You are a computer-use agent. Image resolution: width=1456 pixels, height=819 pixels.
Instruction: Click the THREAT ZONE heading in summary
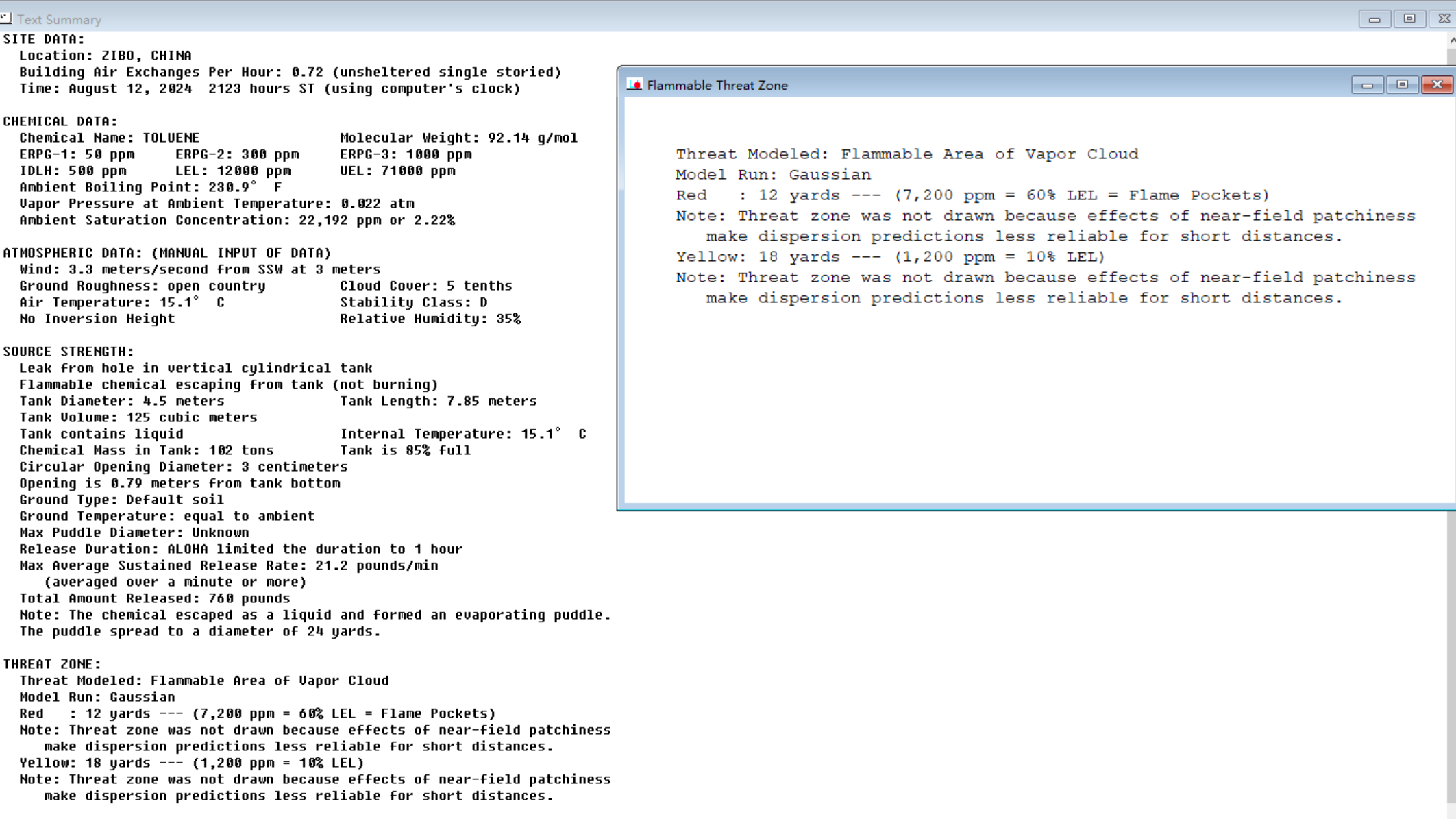click(52, 664)
